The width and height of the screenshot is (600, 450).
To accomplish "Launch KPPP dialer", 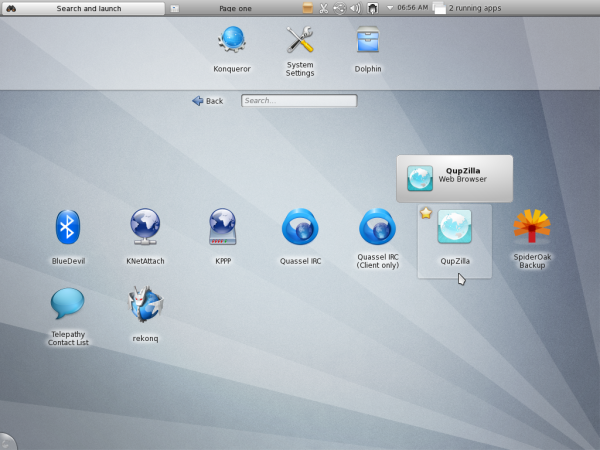I will point(223,236).
